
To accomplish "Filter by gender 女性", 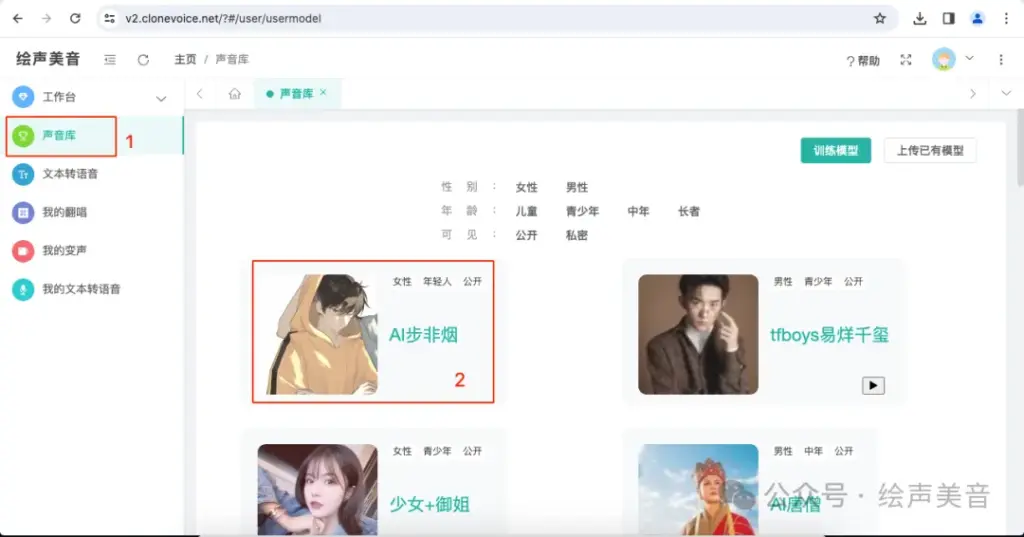I will (526, 187).
